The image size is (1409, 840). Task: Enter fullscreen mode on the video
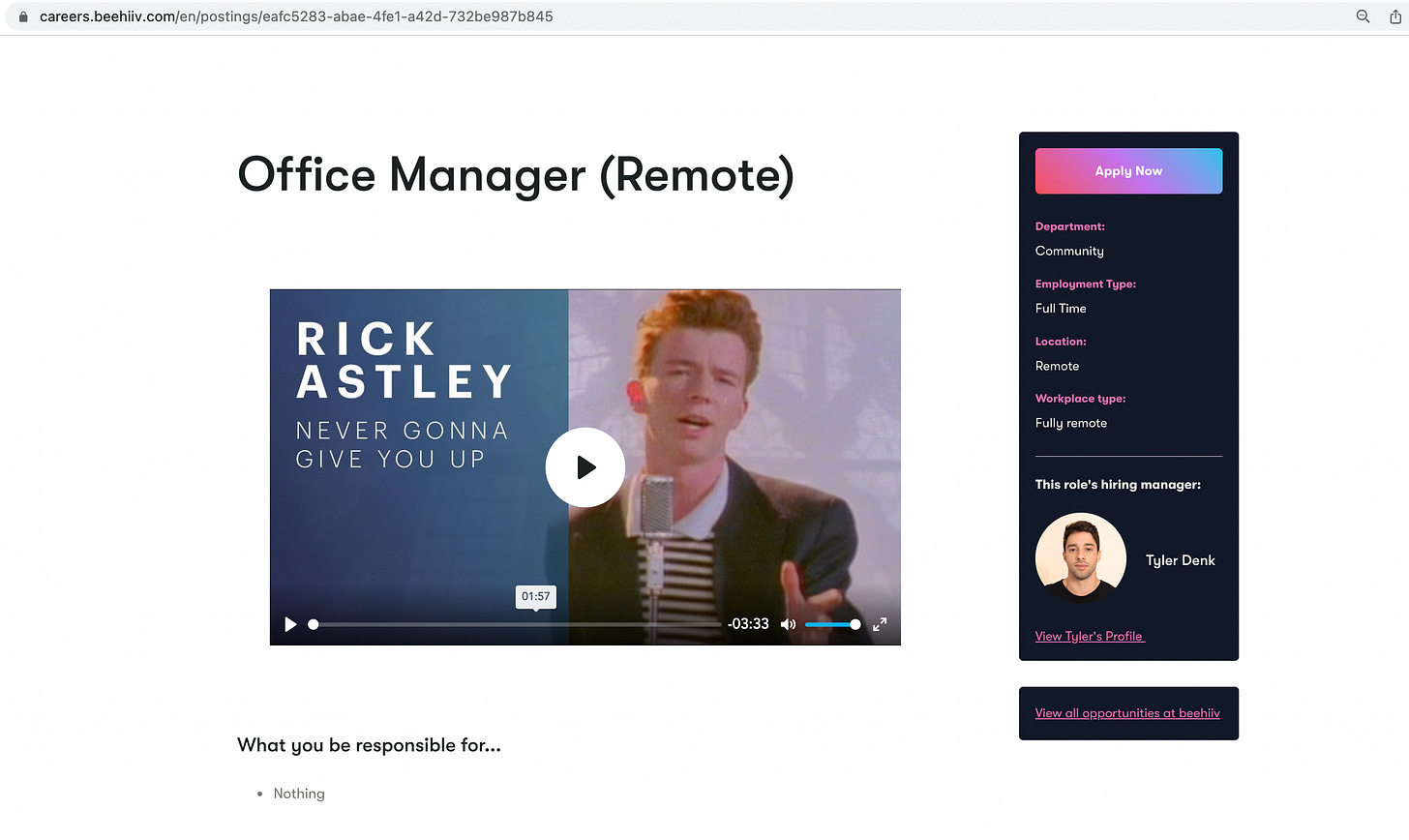click(880, 624)
